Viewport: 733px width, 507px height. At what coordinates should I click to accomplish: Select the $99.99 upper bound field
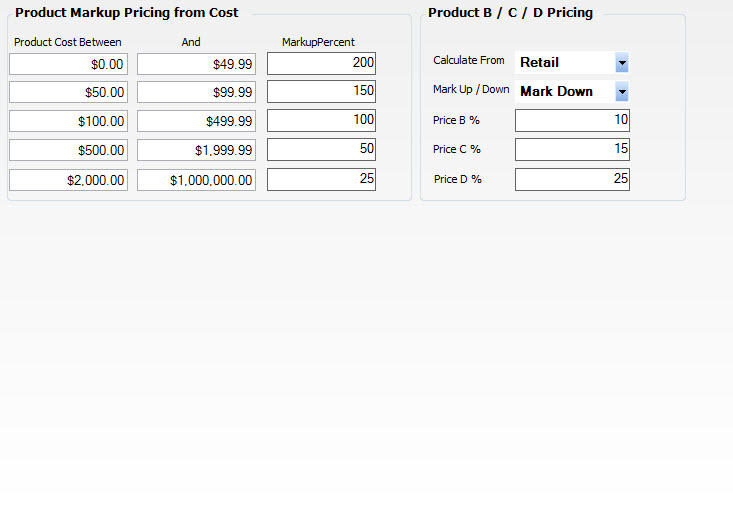coord(196,92)
